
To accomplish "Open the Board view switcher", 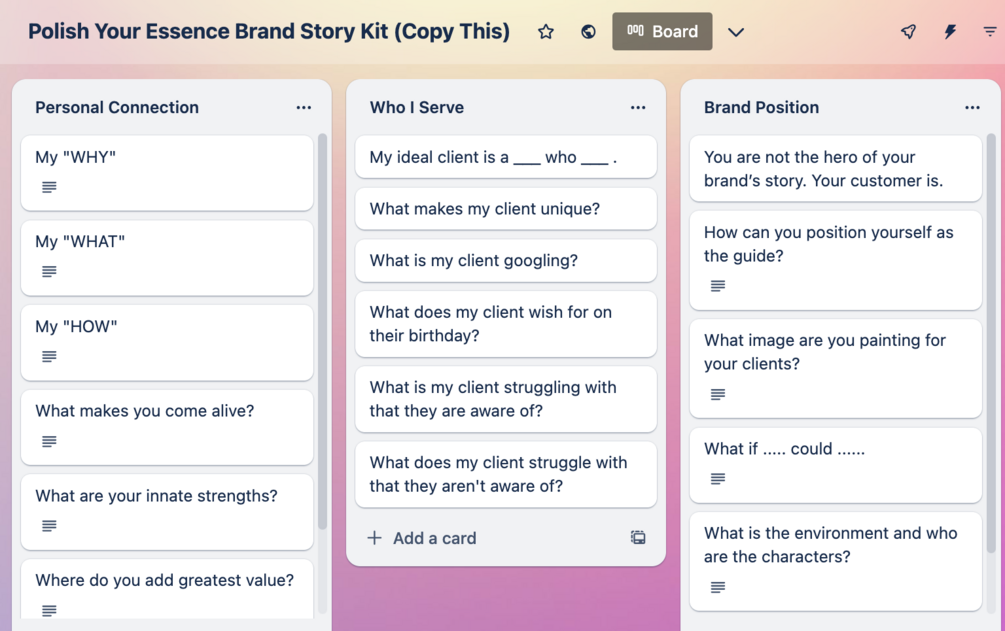I will point(662,32).
